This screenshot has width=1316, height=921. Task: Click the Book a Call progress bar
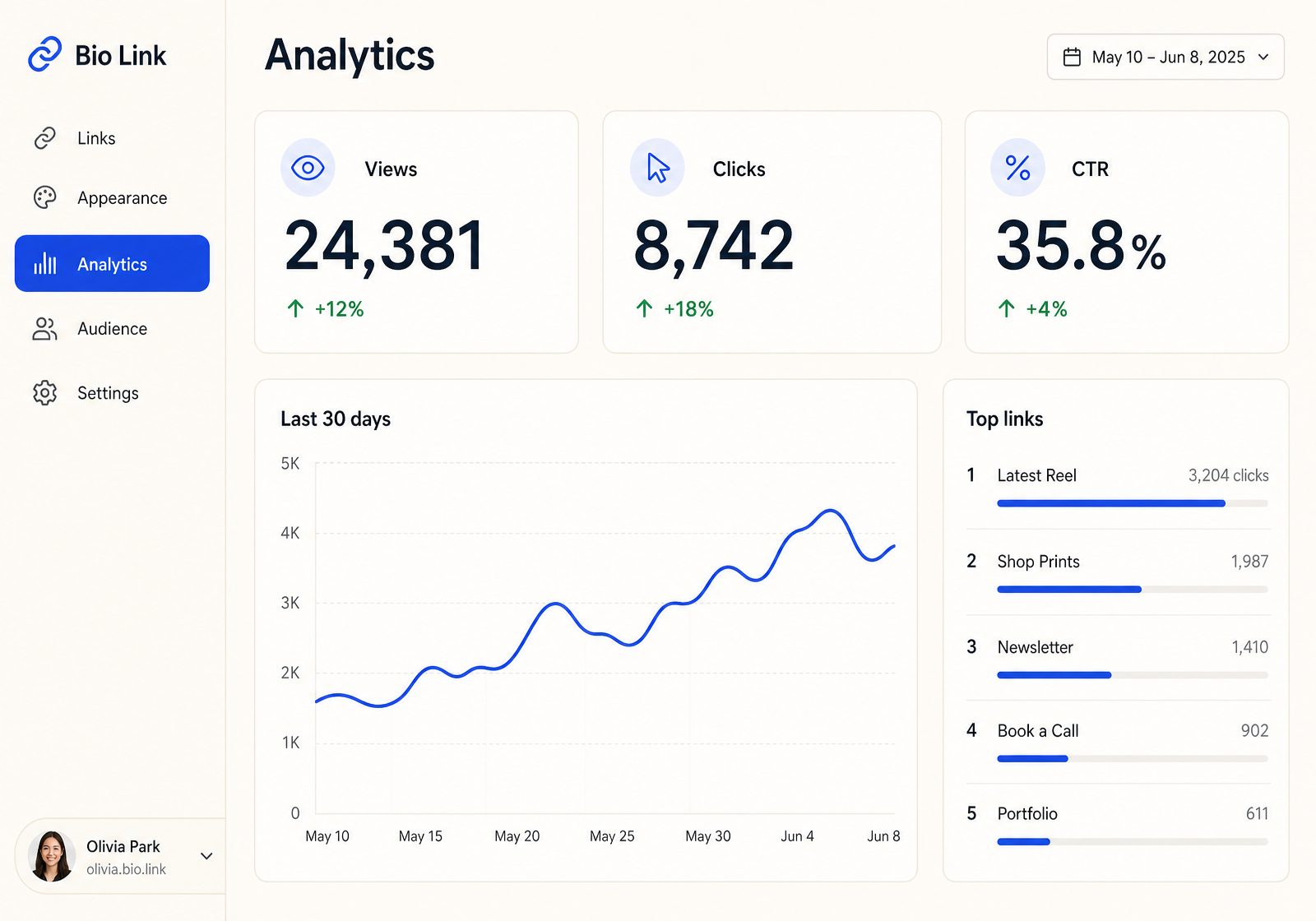pos(1133,759)
